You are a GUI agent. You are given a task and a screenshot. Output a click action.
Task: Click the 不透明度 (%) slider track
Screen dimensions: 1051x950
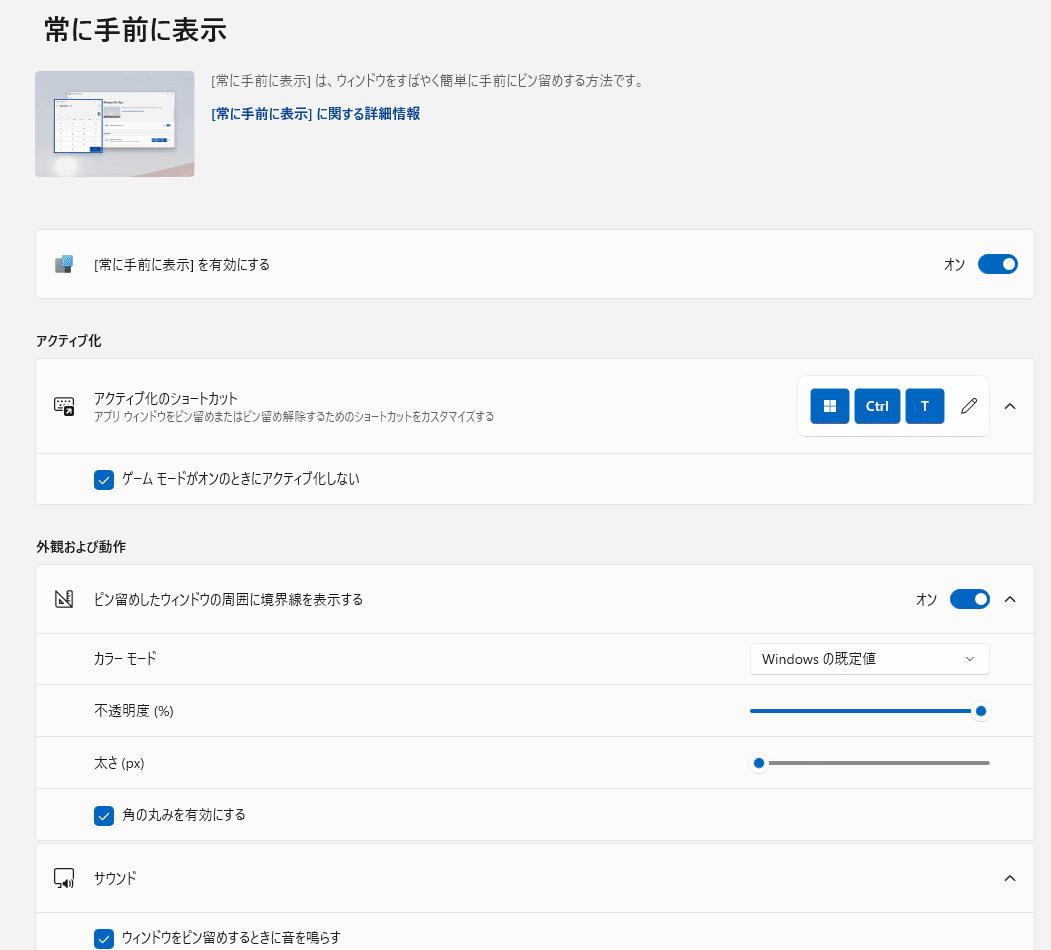coord(860,711)
